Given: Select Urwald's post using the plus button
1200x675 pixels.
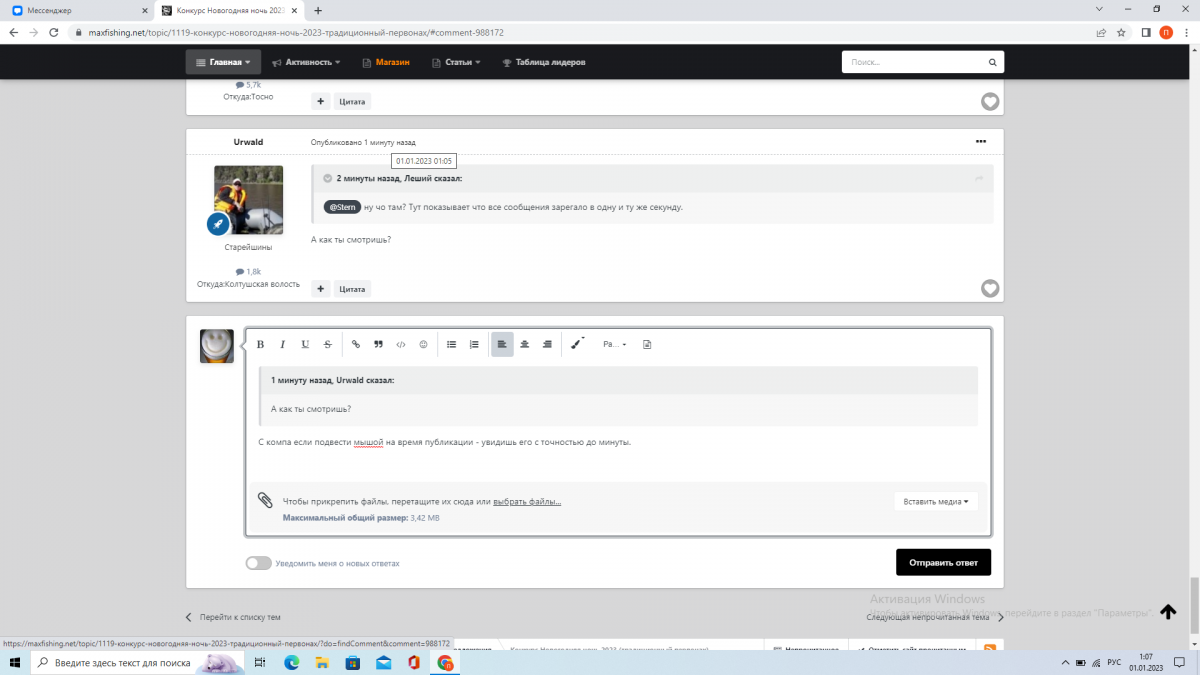Looking at the screenshot, I should point(320,289).
